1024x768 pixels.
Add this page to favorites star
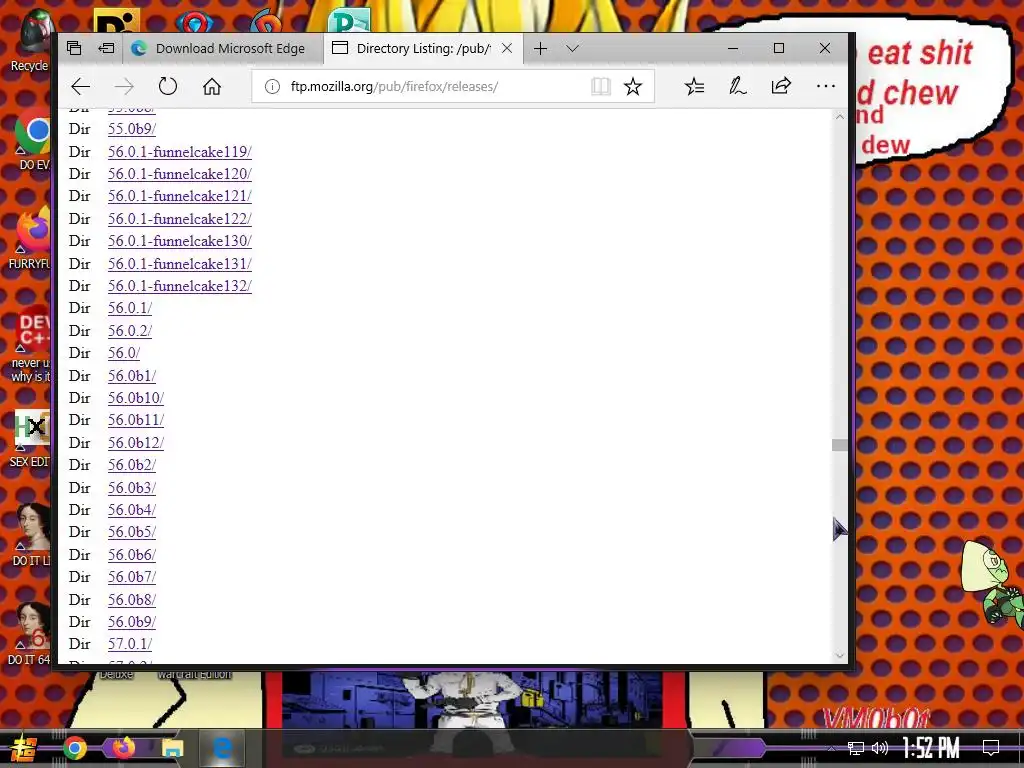(x=633, y=86)
